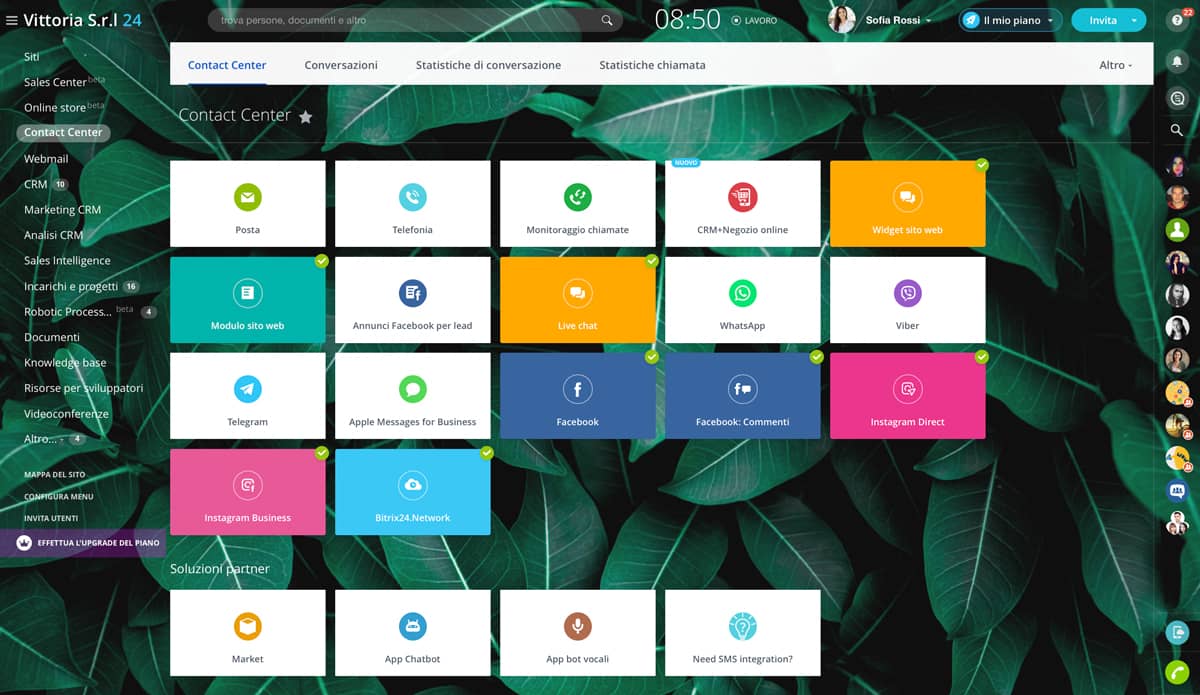
Task: Open the Live chat icon
Action: coord(577,293)
